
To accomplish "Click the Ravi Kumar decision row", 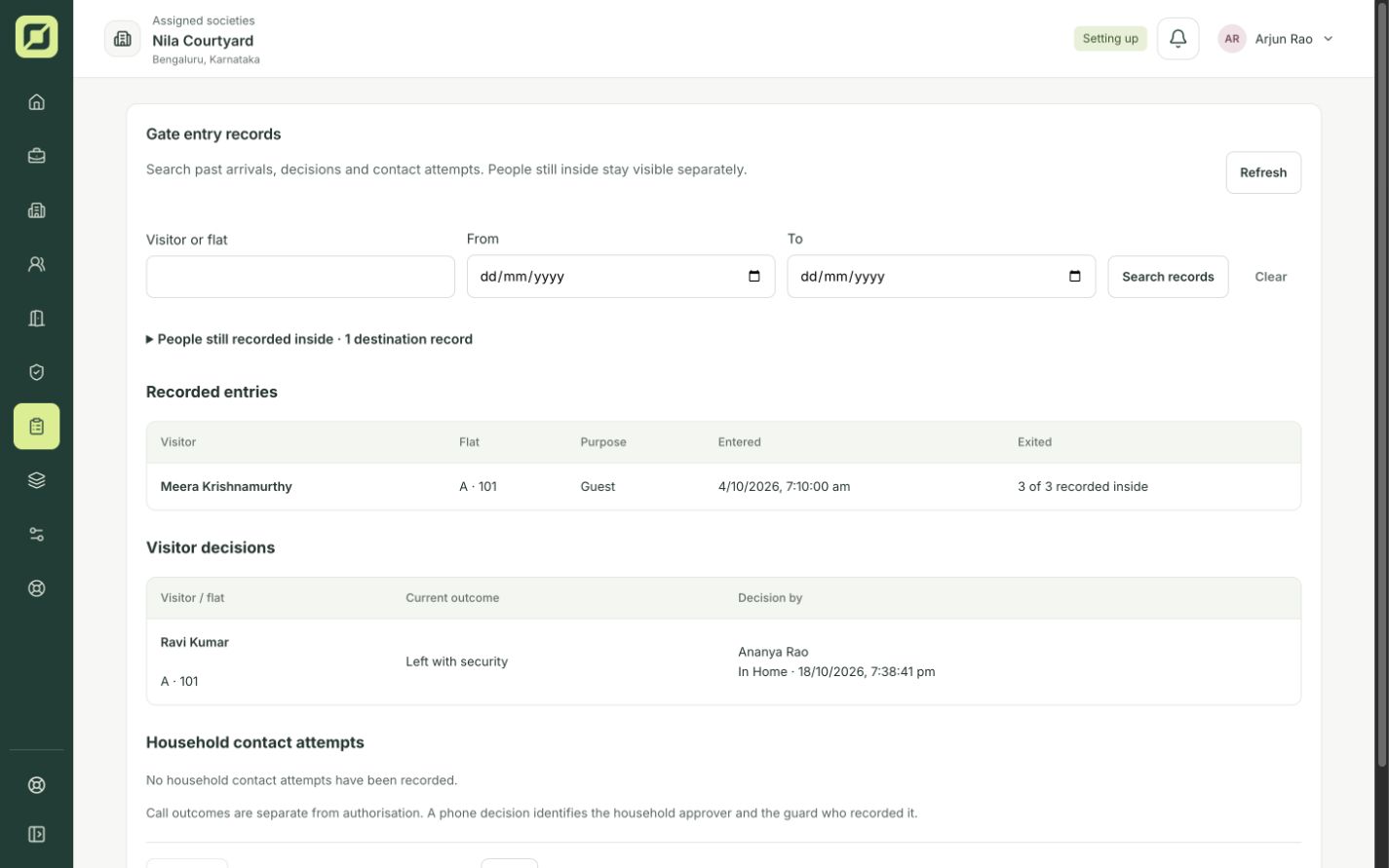I will pyautogui.click(x=723, y=661).
